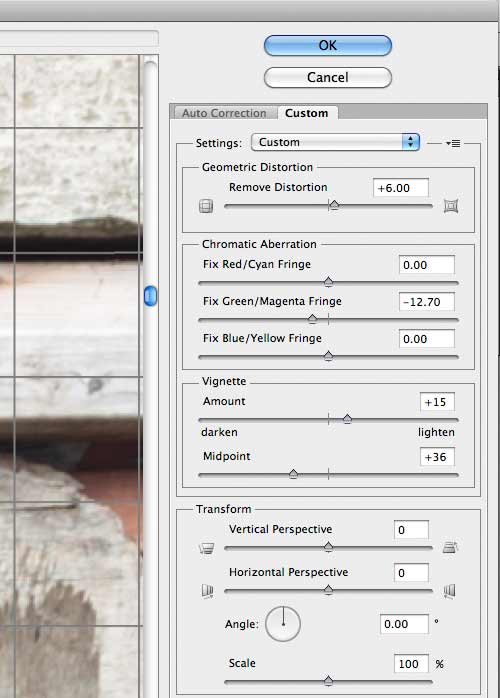This screenshot has height=698, width=500.
Task: Click the Remove Distortion value field
Action: pos(401,188)
